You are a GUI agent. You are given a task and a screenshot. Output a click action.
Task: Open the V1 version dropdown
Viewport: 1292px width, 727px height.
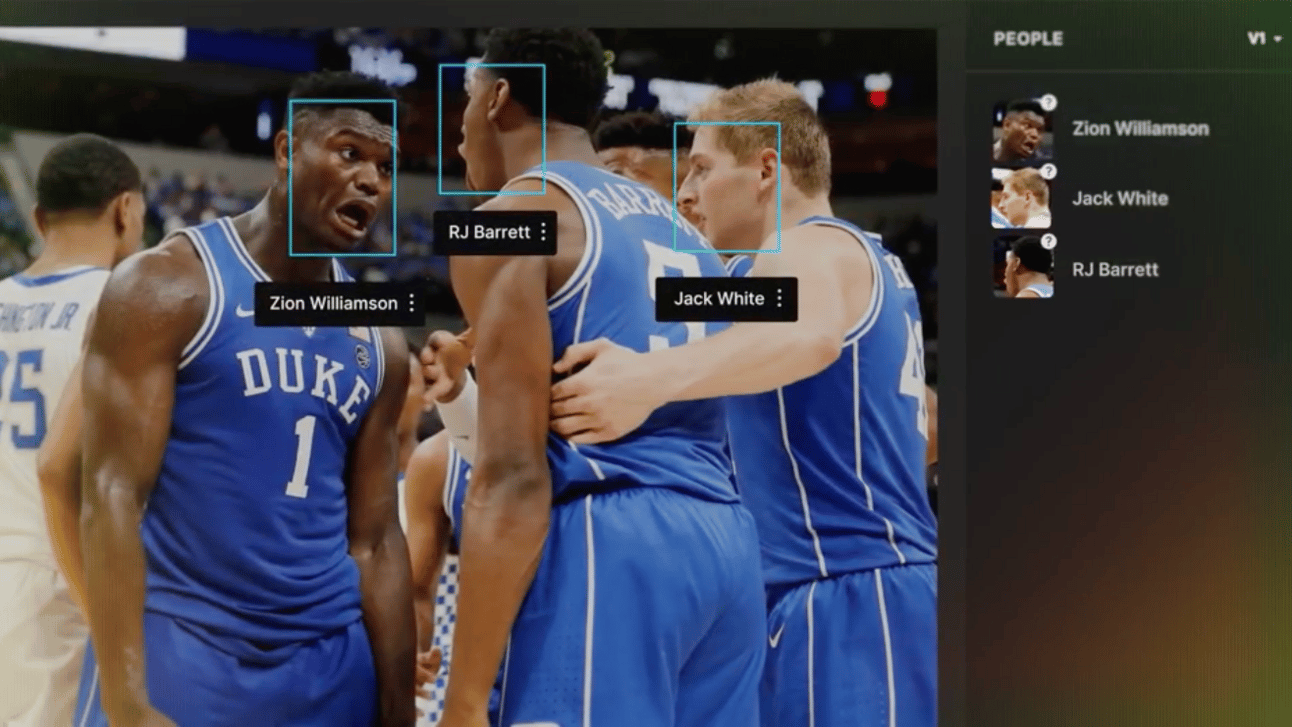tap(1264, 39)
